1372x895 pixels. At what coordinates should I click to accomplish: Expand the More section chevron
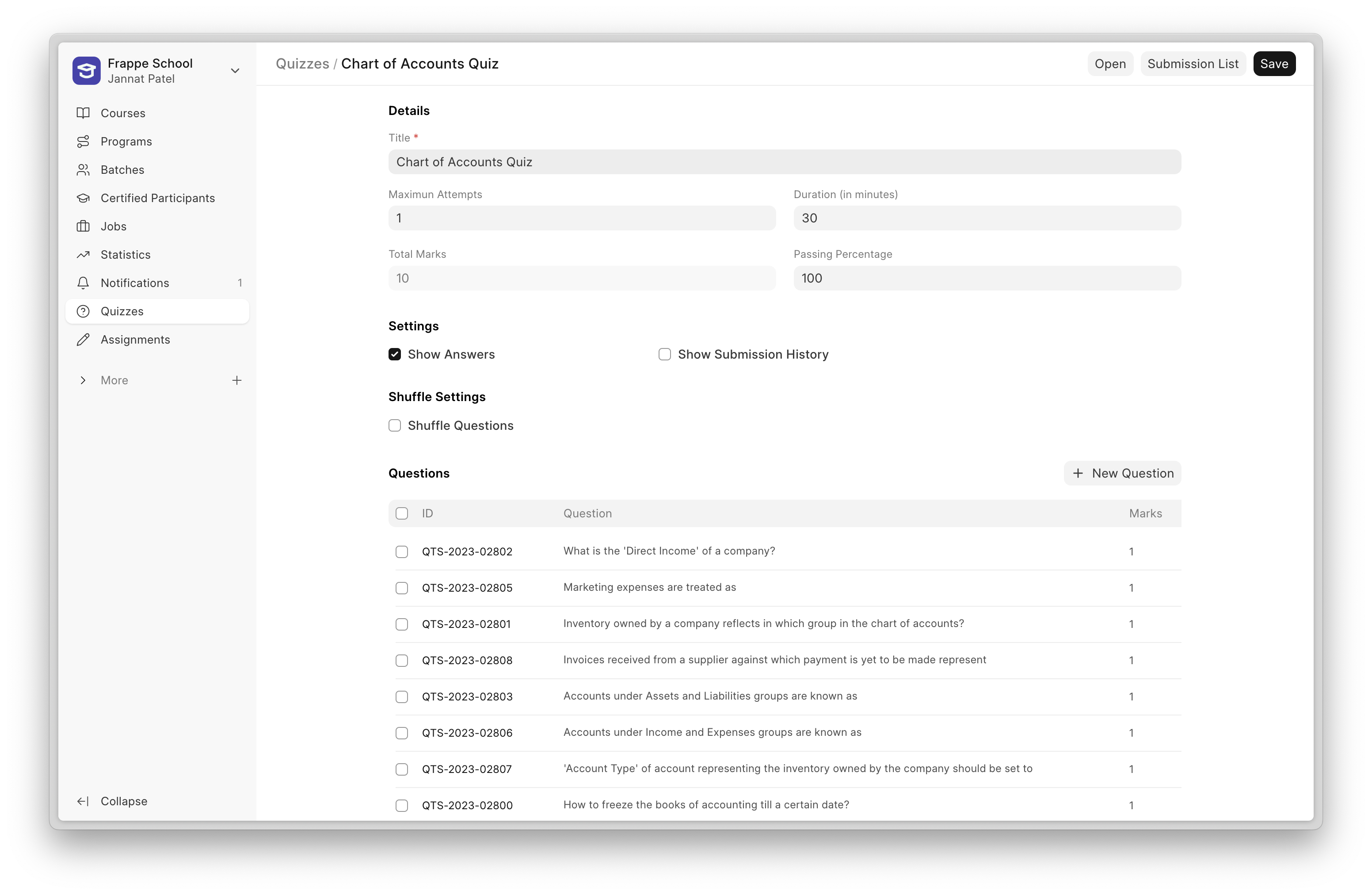point(83,380)
